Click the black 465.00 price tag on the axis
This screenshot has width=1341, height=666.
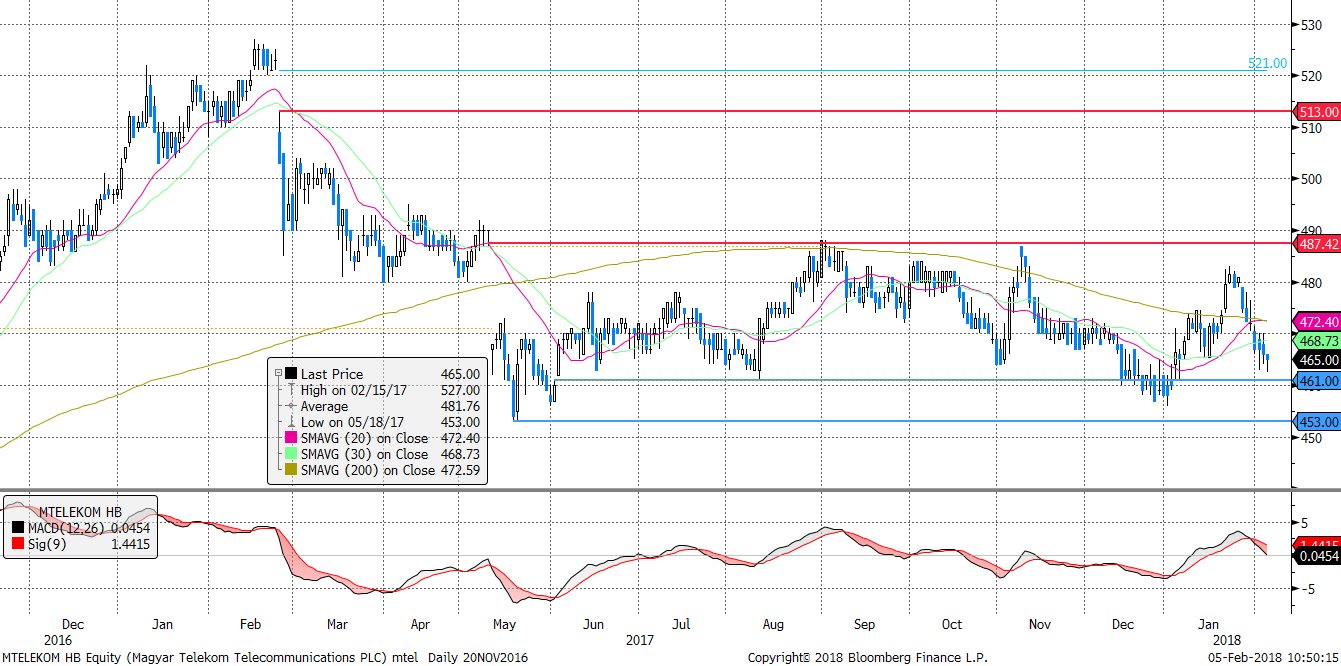tap(1316, 360)
